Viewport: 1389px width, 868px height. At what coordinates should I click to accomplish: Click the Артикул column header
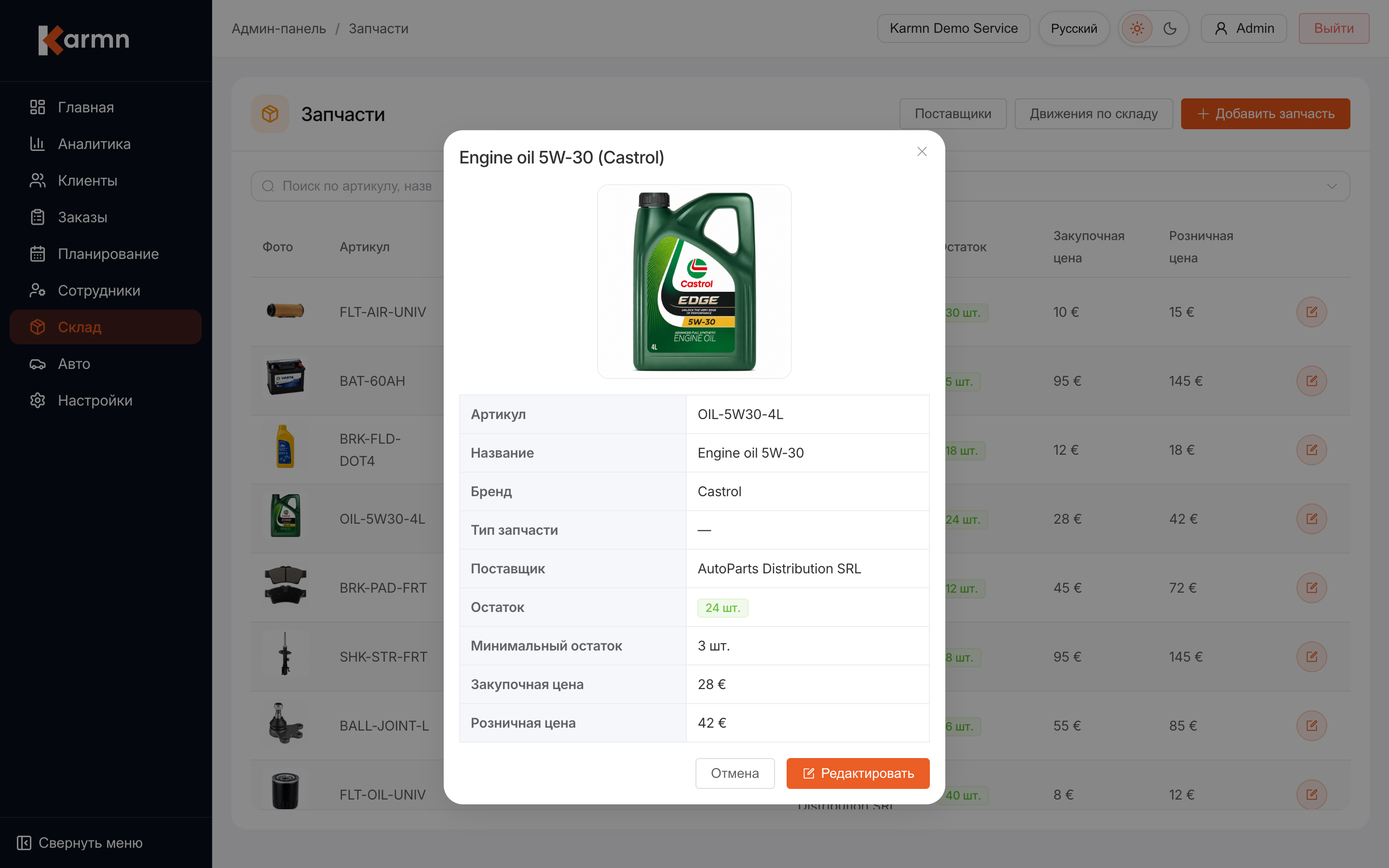pos(365,247)
